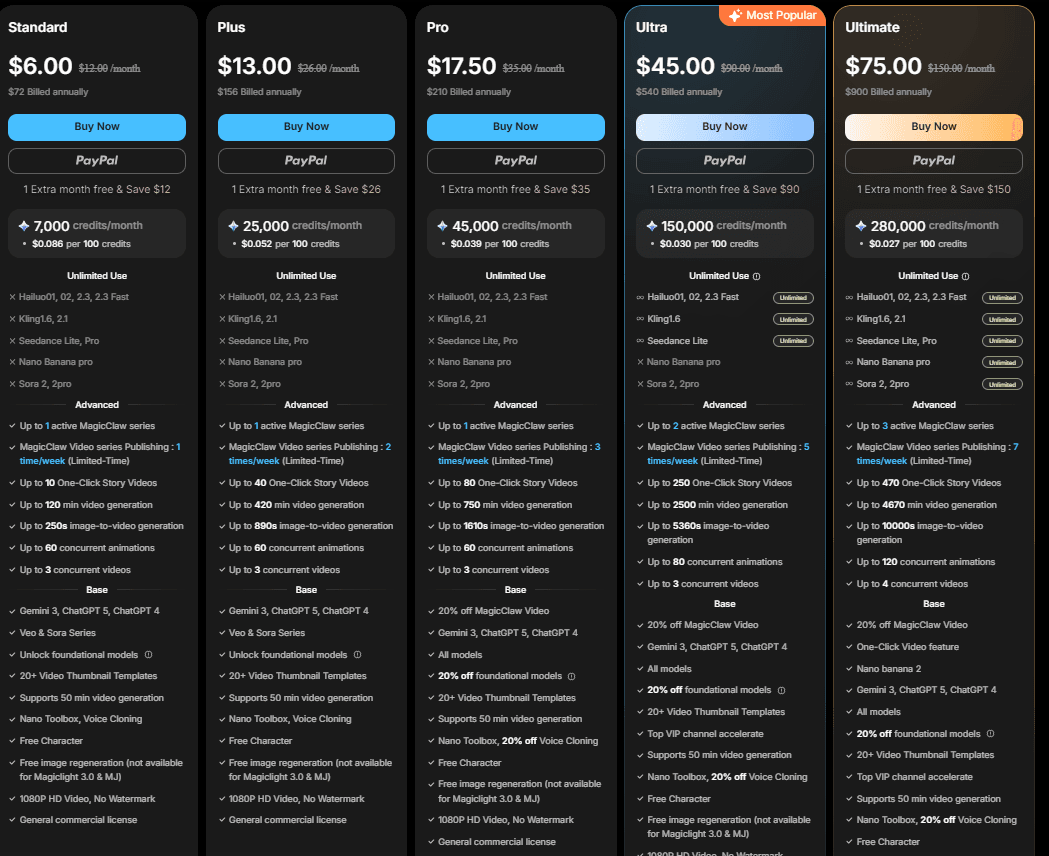The width and height of the screenshot is (1049, 856).
Task: Click Unlimited badge beside Ultra's Kling1.6
Action: click(793, 320)
